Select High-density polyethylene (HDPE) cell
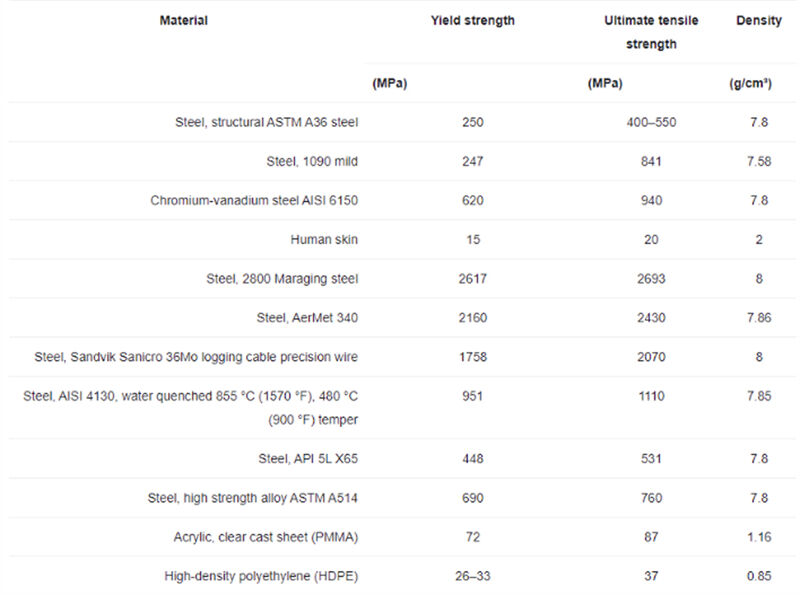 click(x=261, y=576)
